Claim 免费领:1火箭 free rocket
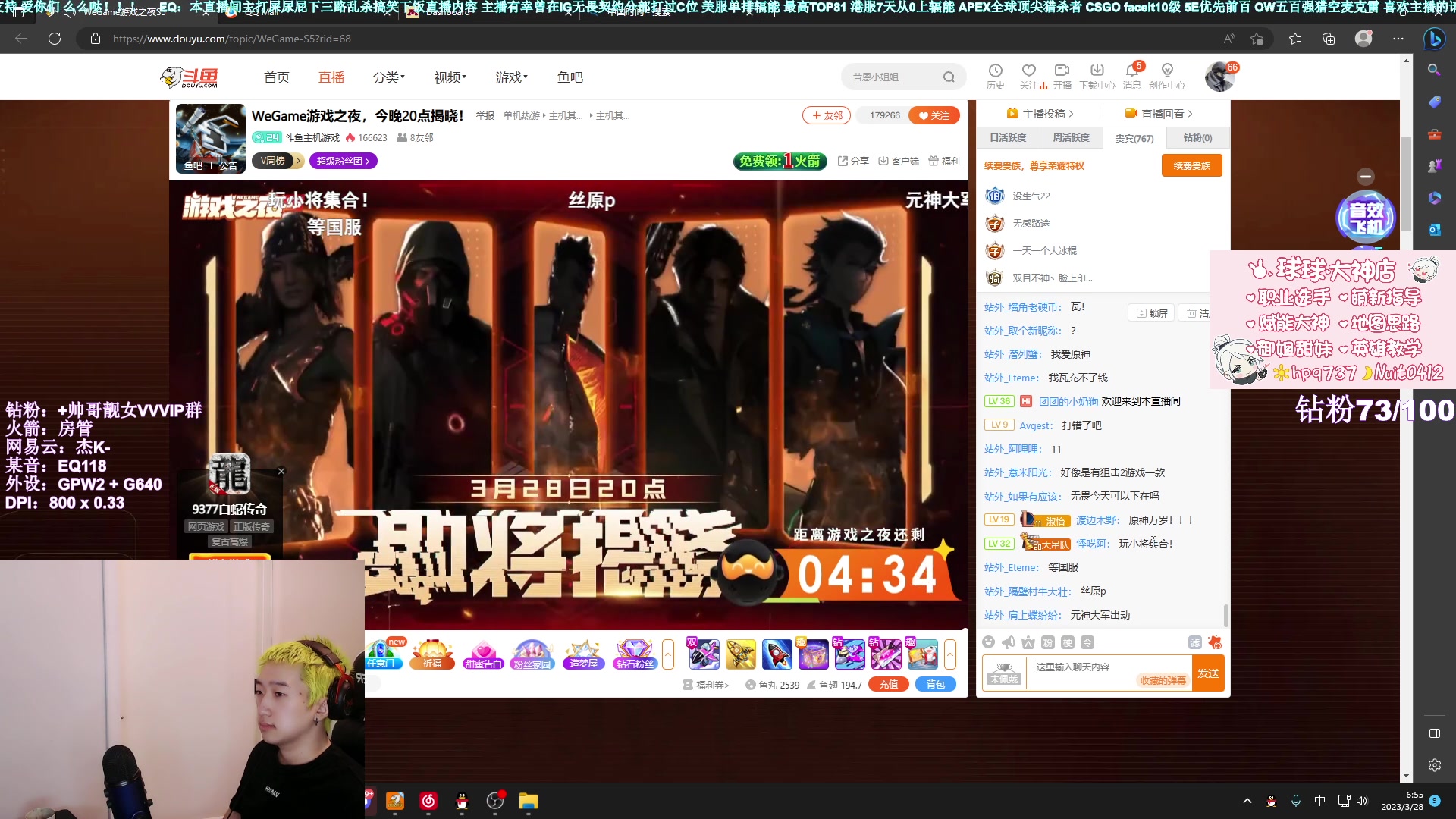The height and width of the screenshot is (819, 1456). pos(780,161)
